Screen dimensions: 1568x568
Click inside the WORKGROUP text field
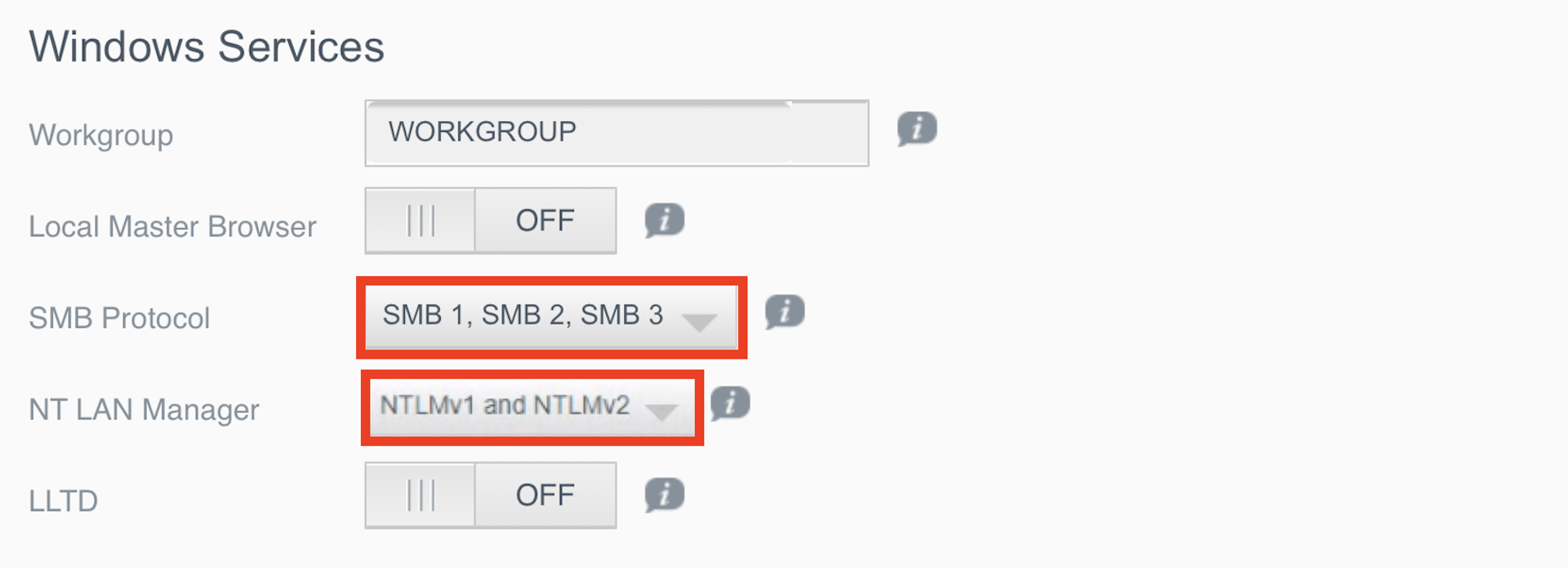click(616, 131)
